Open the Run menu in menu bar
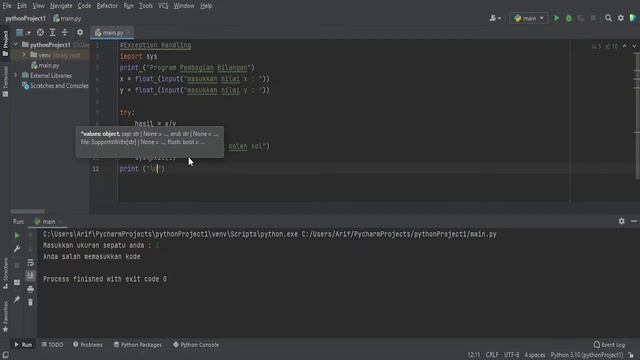 129,6
